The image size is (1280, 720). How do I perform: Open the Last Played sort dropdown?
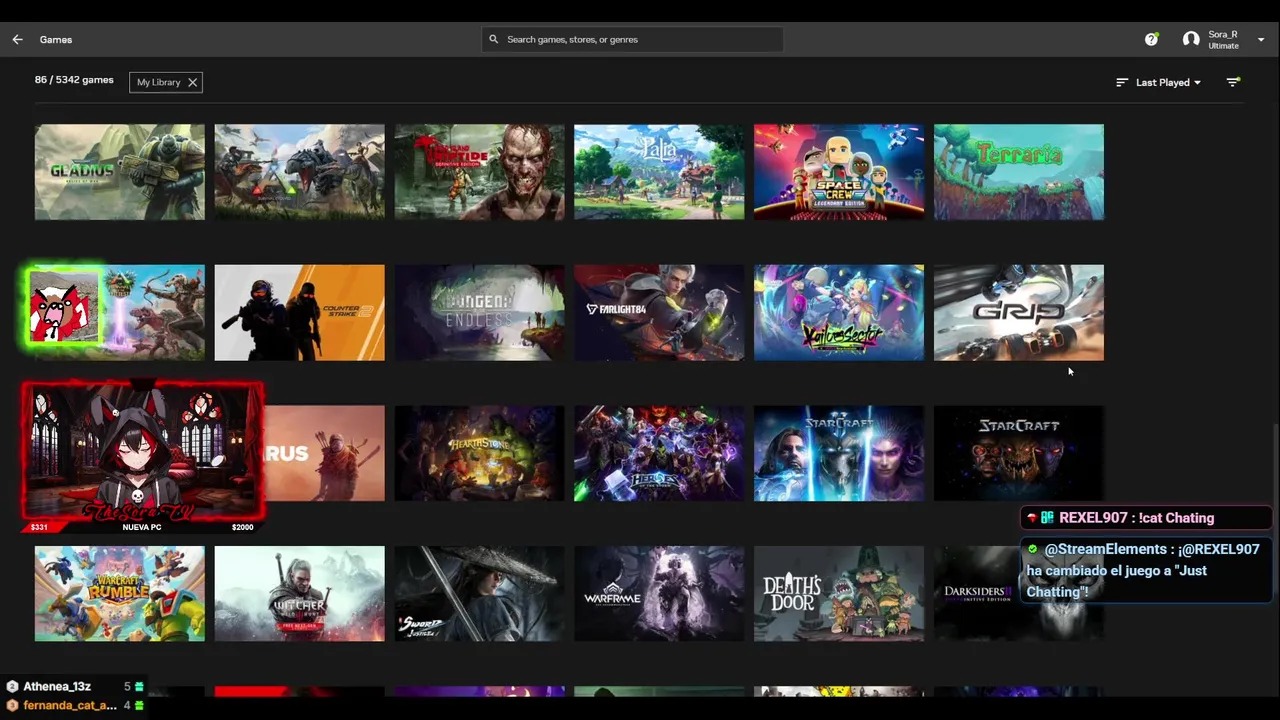(1168, 82)
